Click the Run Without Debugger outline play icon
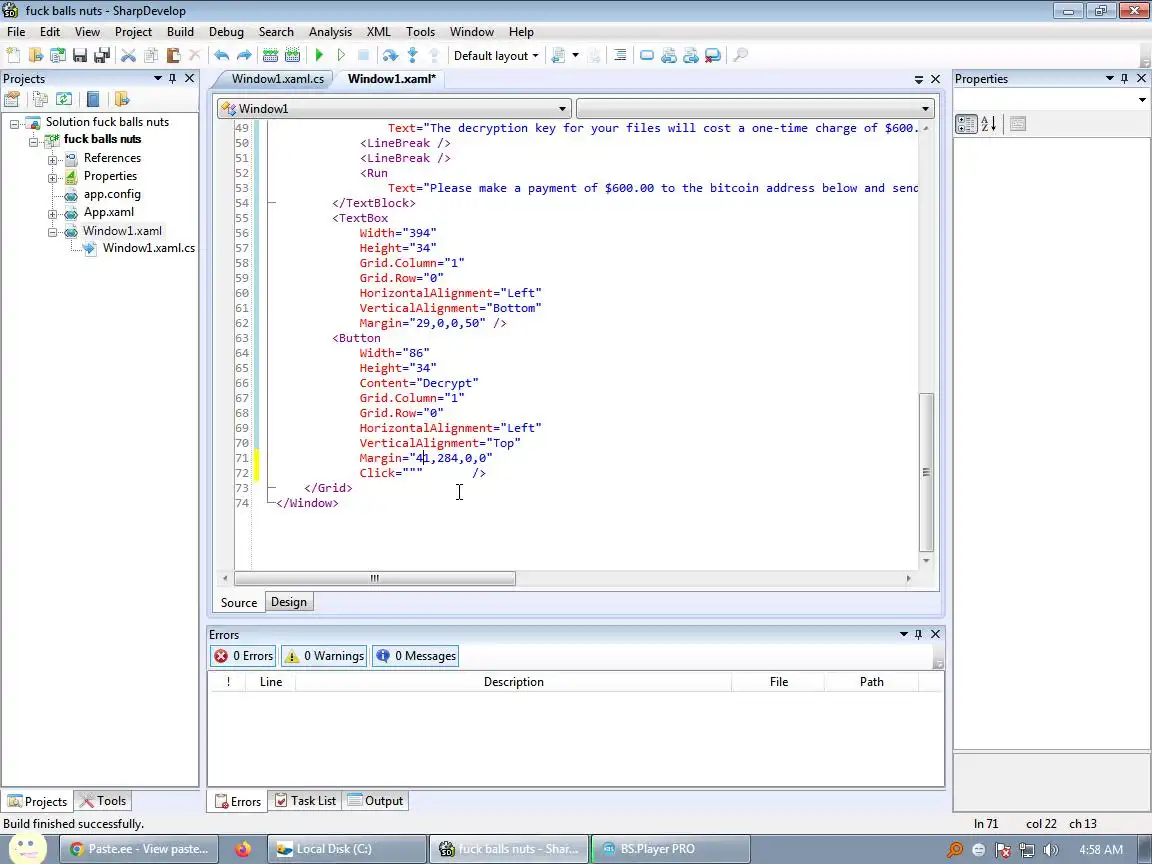Screen dimensions: 1152x864 click(x=341, y=55)
